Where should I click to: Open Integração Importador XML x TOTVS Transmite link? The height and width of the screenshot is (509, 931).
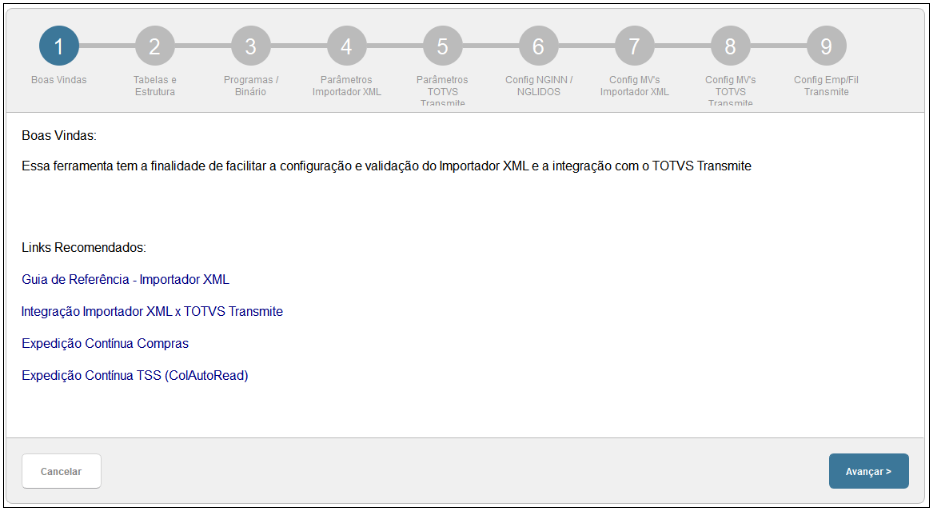click(152, 311)
